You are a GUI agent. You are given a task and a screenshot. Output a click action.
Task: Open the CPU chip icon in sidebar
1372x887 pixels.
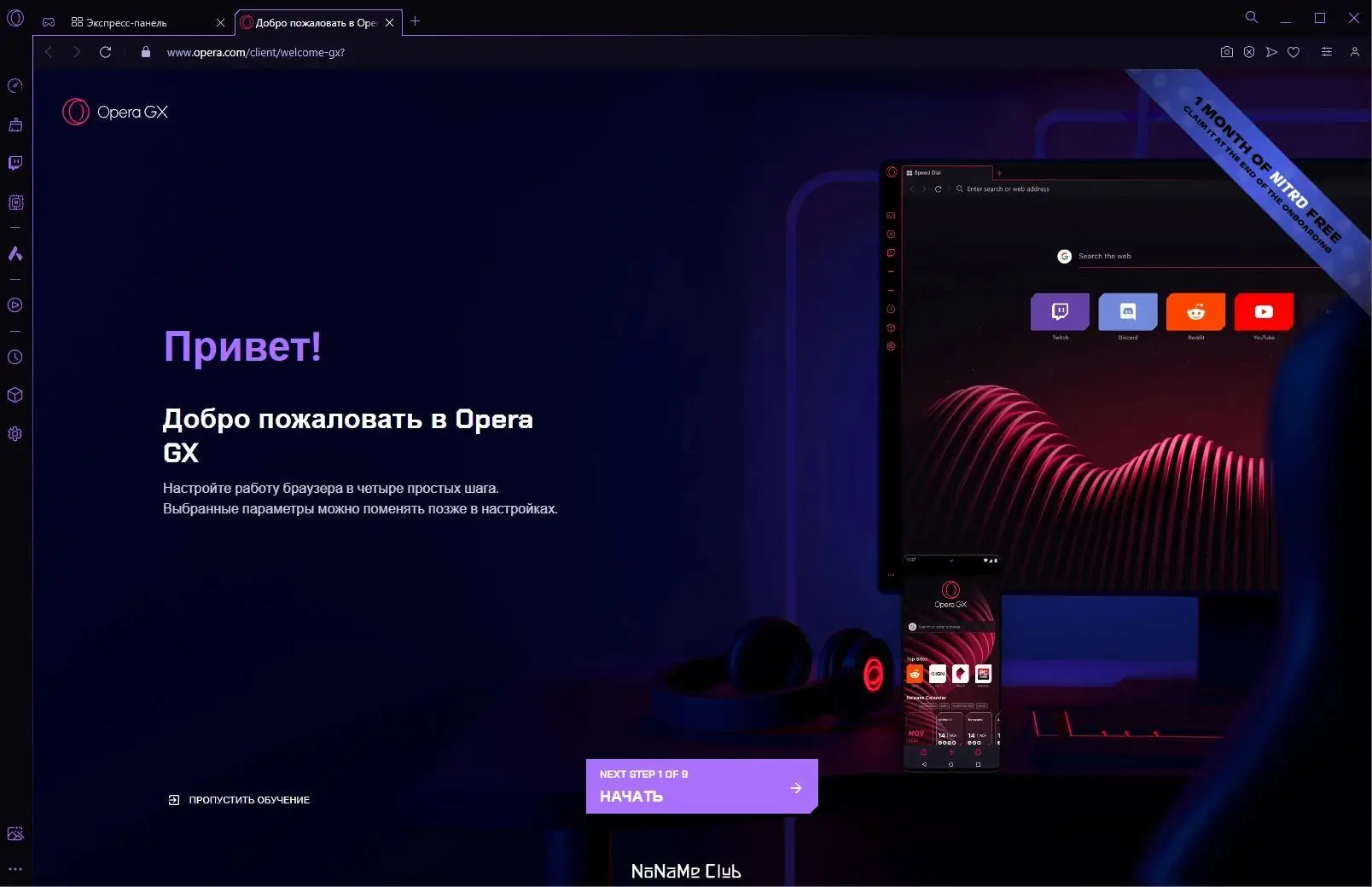click(x=15, y=202)
